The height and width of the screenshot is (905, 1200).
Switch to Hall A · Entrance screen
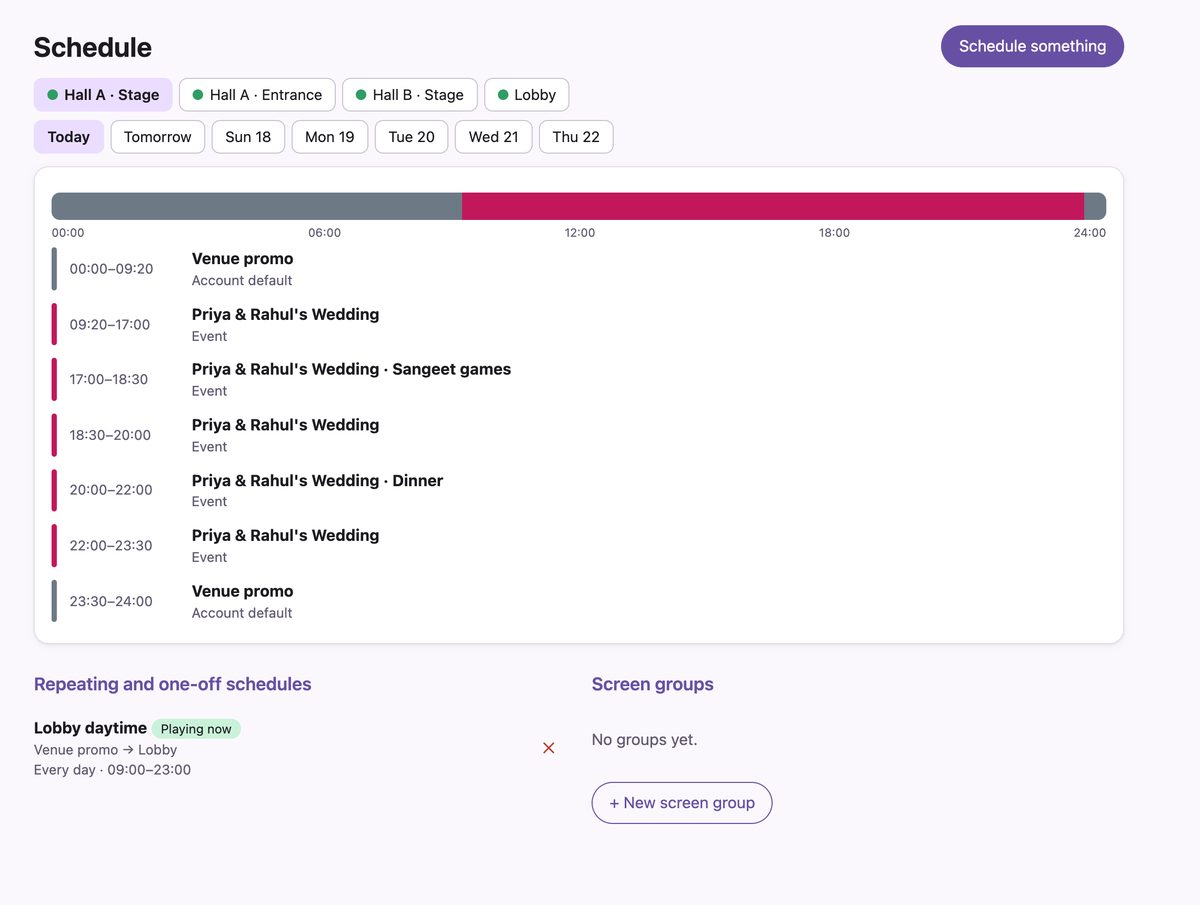[257, 95]
